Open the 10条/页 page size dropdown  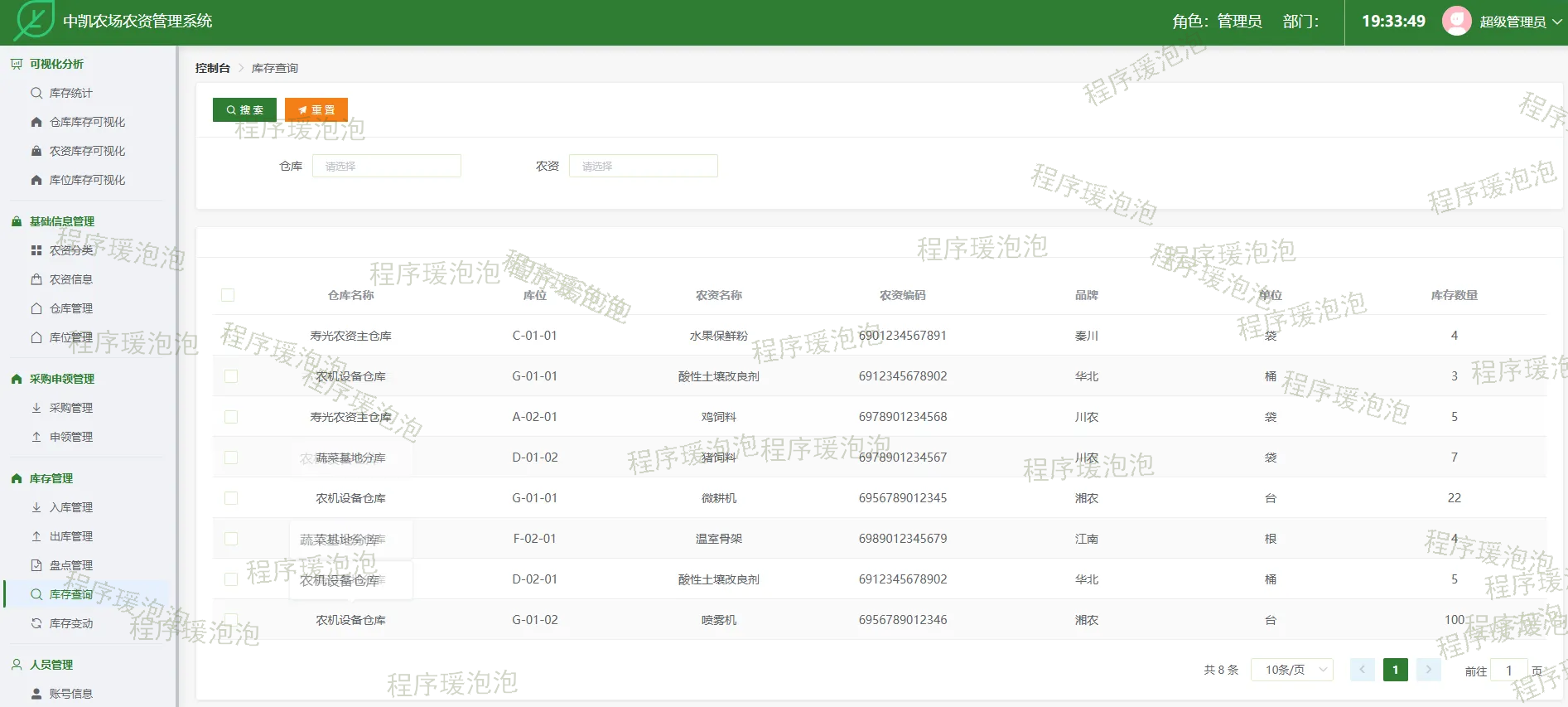click(x=1293, y=670)
